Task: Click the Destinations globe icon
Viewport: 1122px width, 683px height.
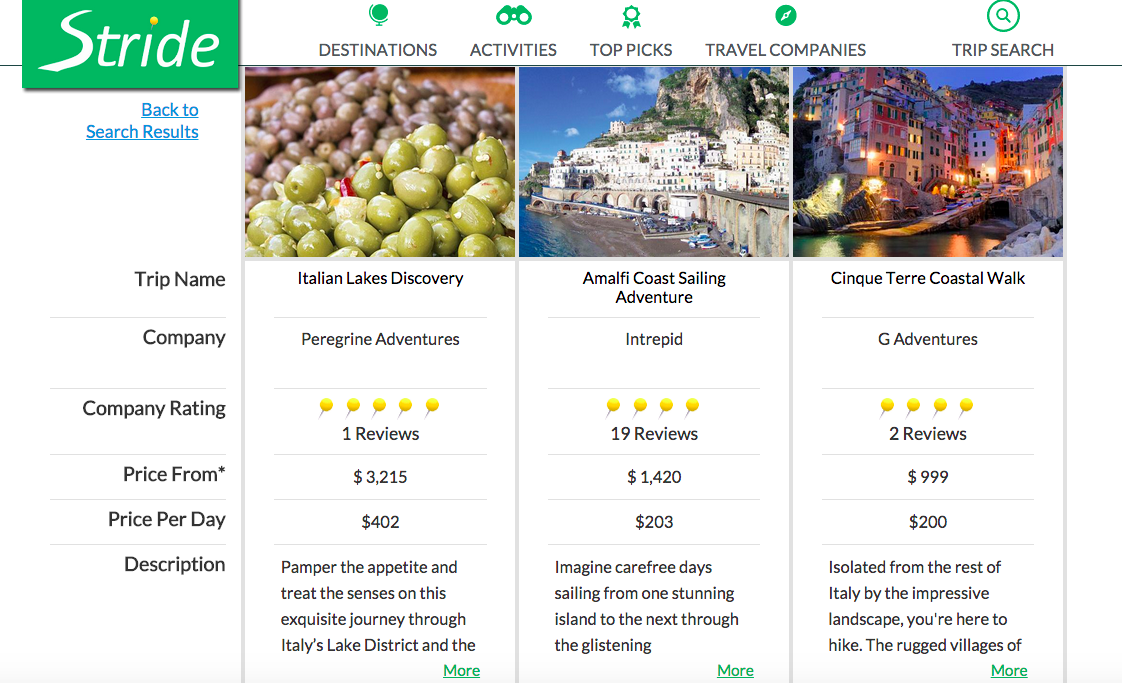Action: click(x=378, y=15)
